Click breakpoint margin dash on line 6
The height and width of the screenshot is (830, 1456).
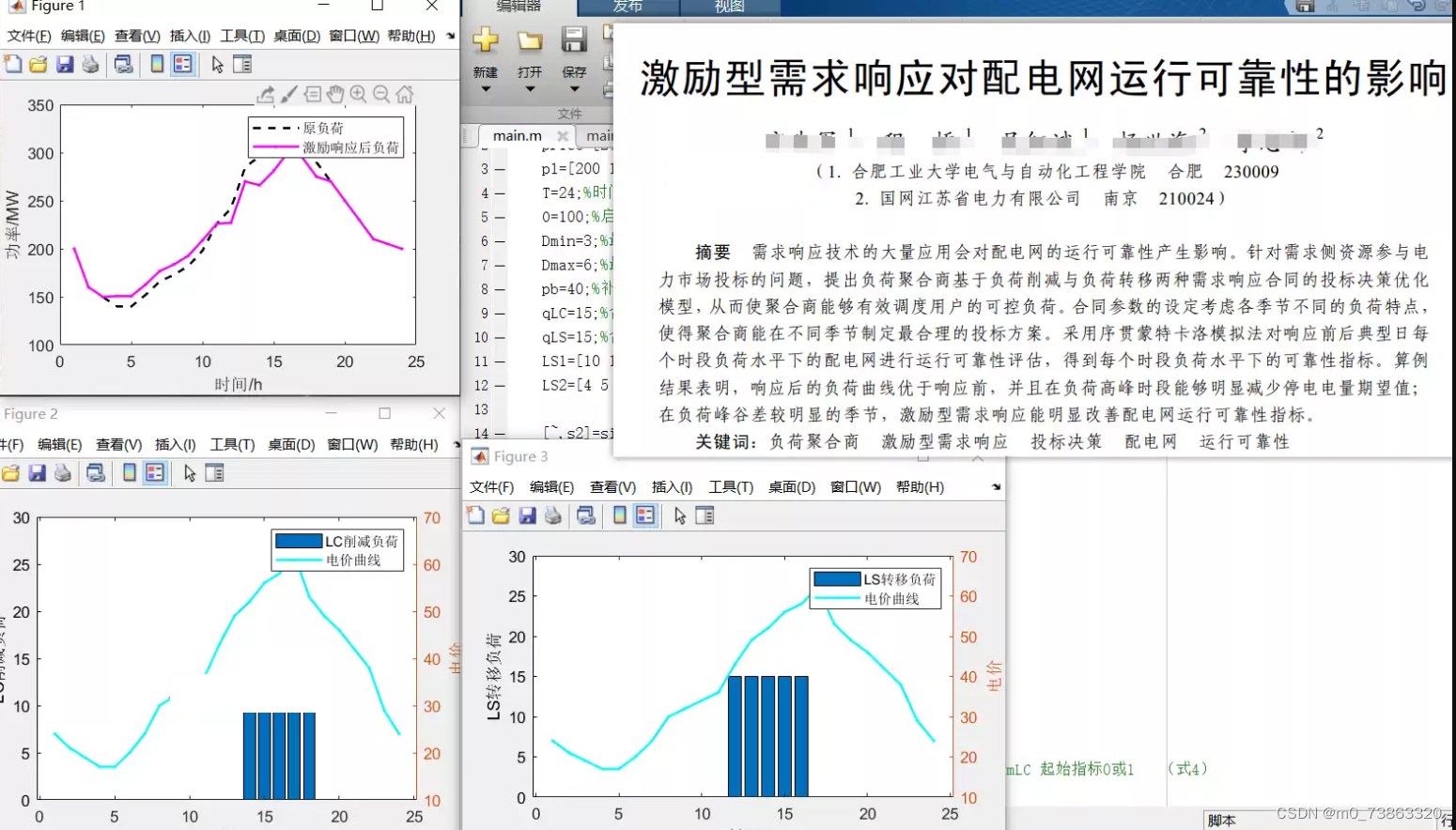point(500,241)
